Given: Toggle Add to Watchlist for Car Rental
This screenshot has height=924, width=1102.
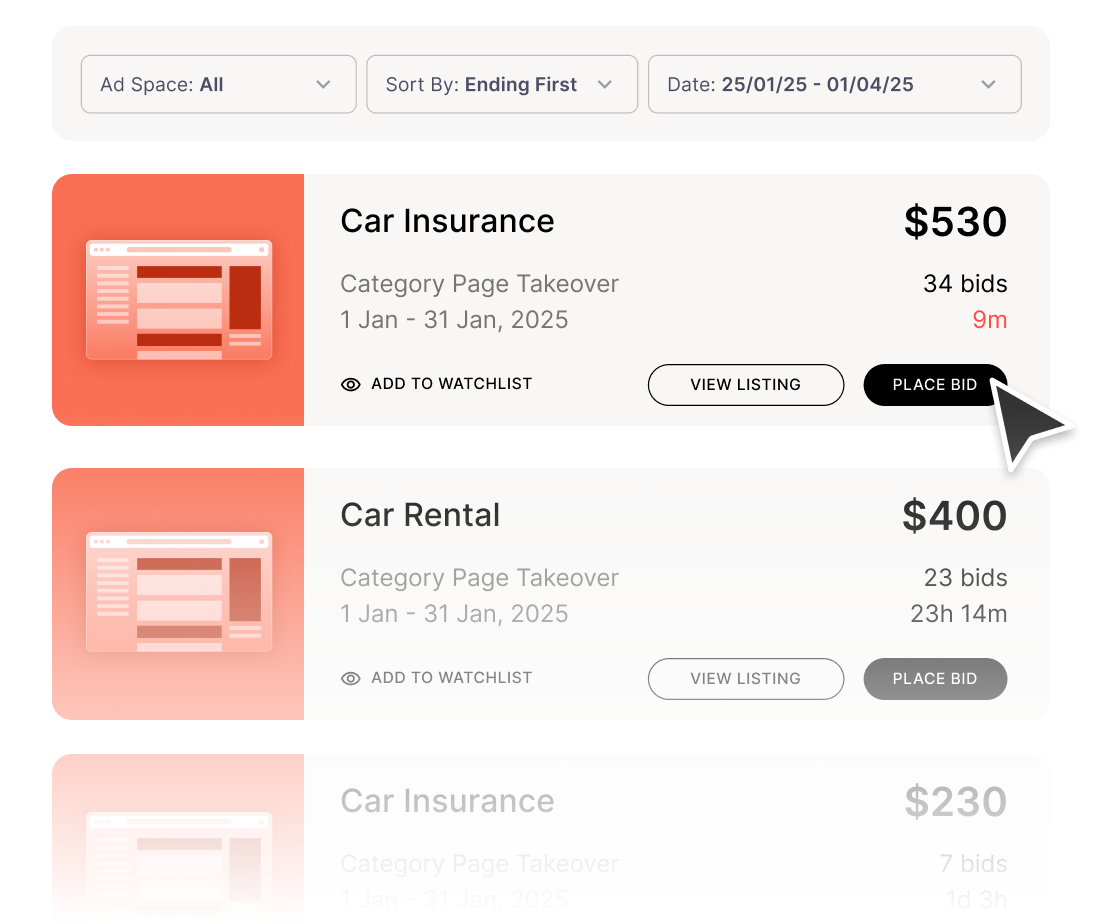Looking at the screenshot, I should click(x=451, y=678).
